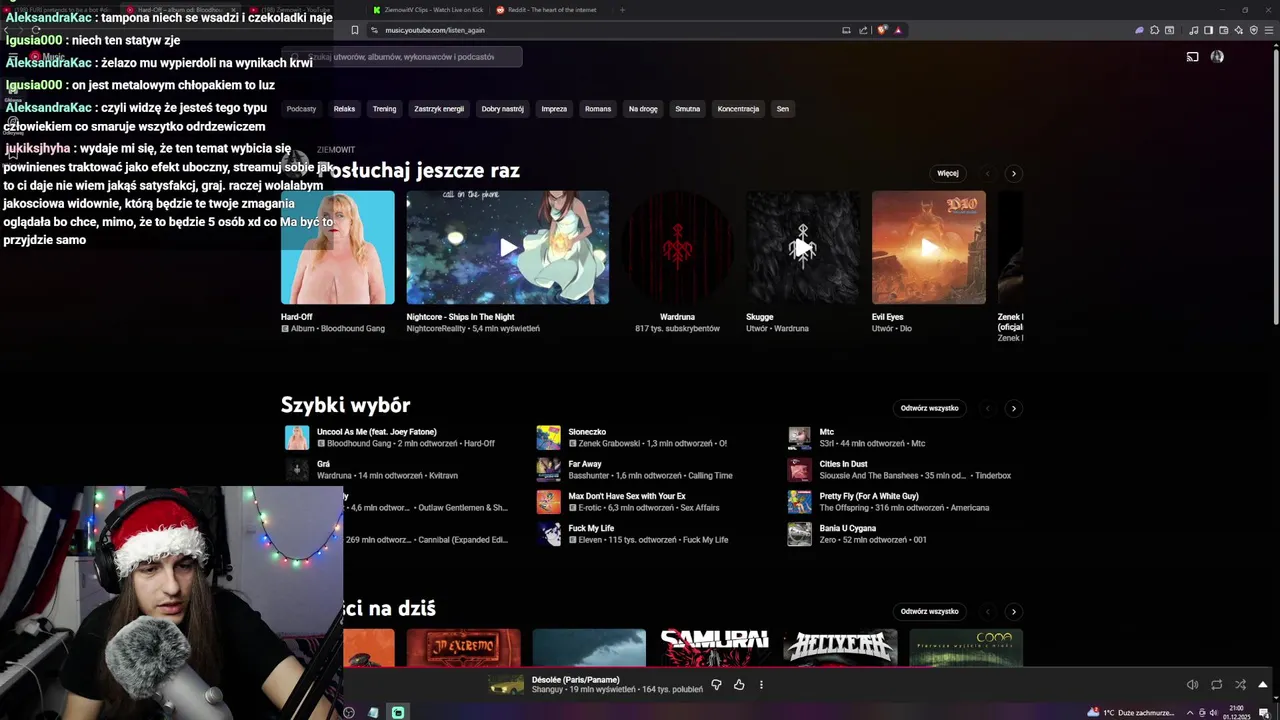Click Brave Shields lion icon
1280x720 pixels.
[882, 30]
